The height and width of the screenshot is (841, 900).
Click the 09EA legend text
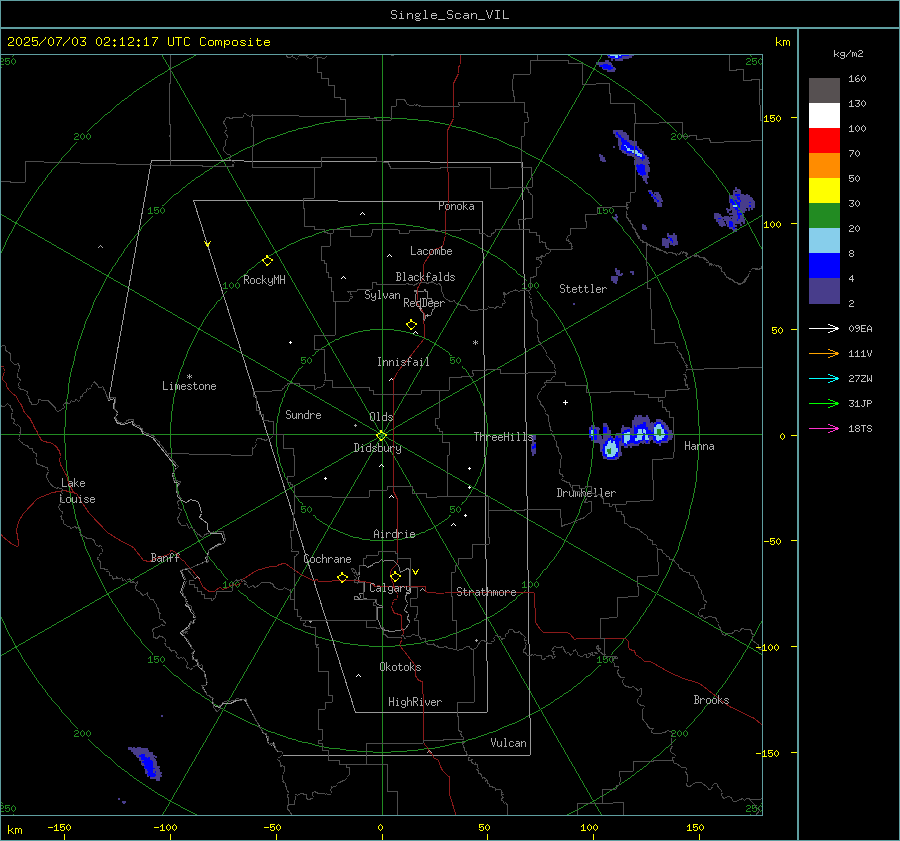coord(860,328)
